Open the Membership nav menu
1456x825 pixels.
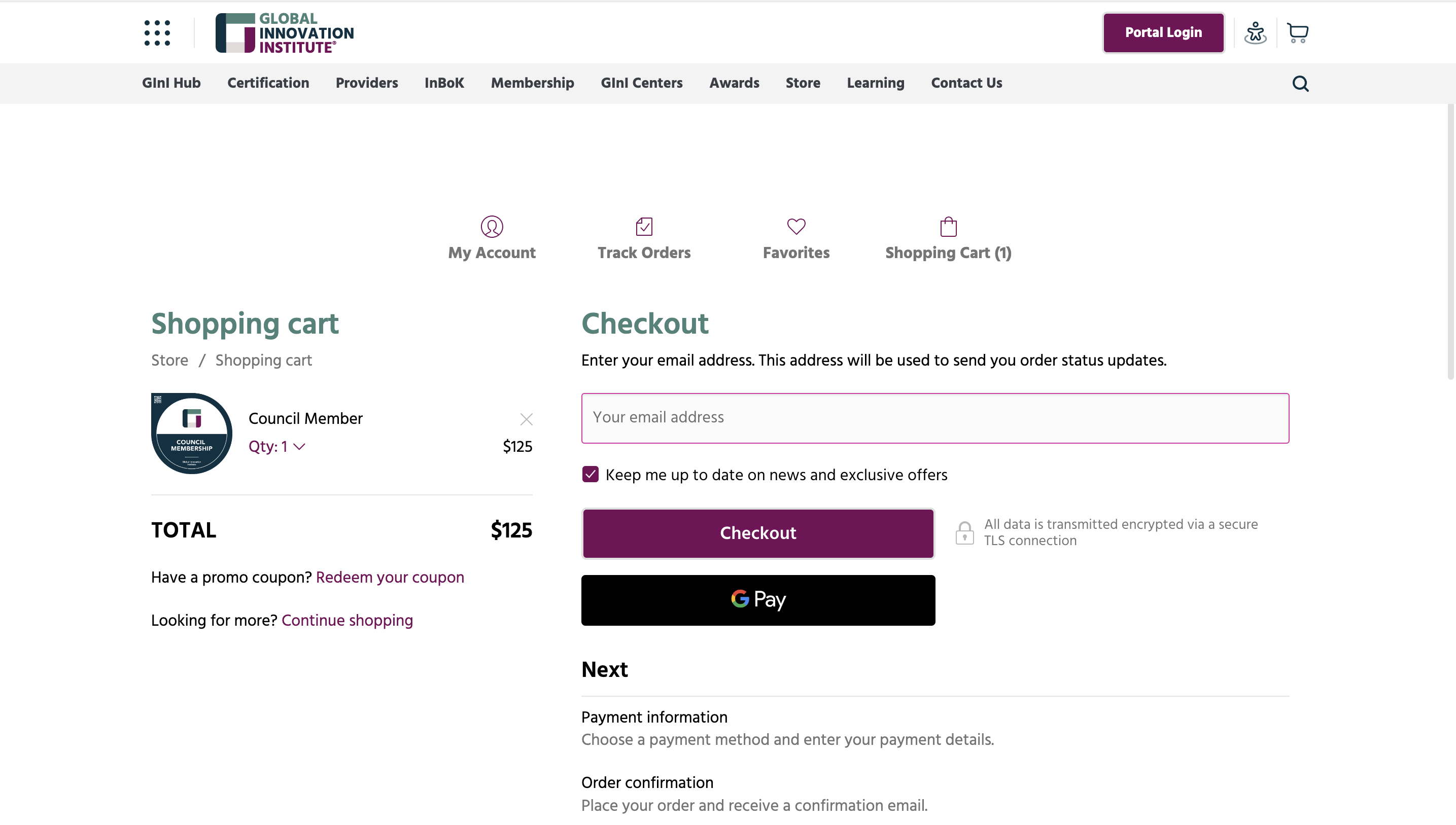click(x=532, y=83)
